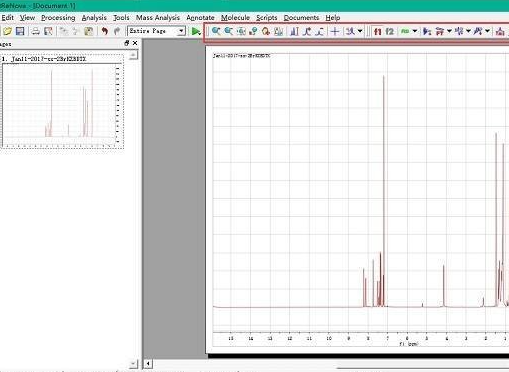Open the Entire Page zoom dropdown
The image size is (509, 372).
156,31
